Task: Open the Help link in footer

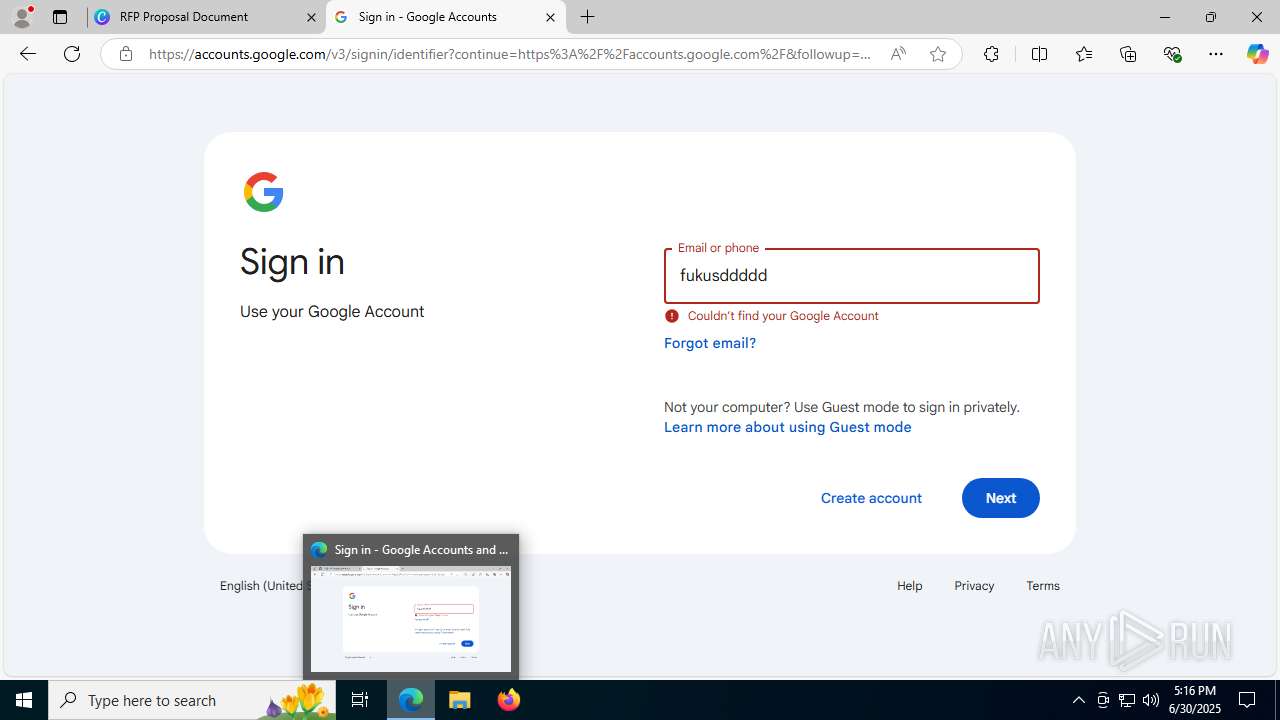Action: 910,586
